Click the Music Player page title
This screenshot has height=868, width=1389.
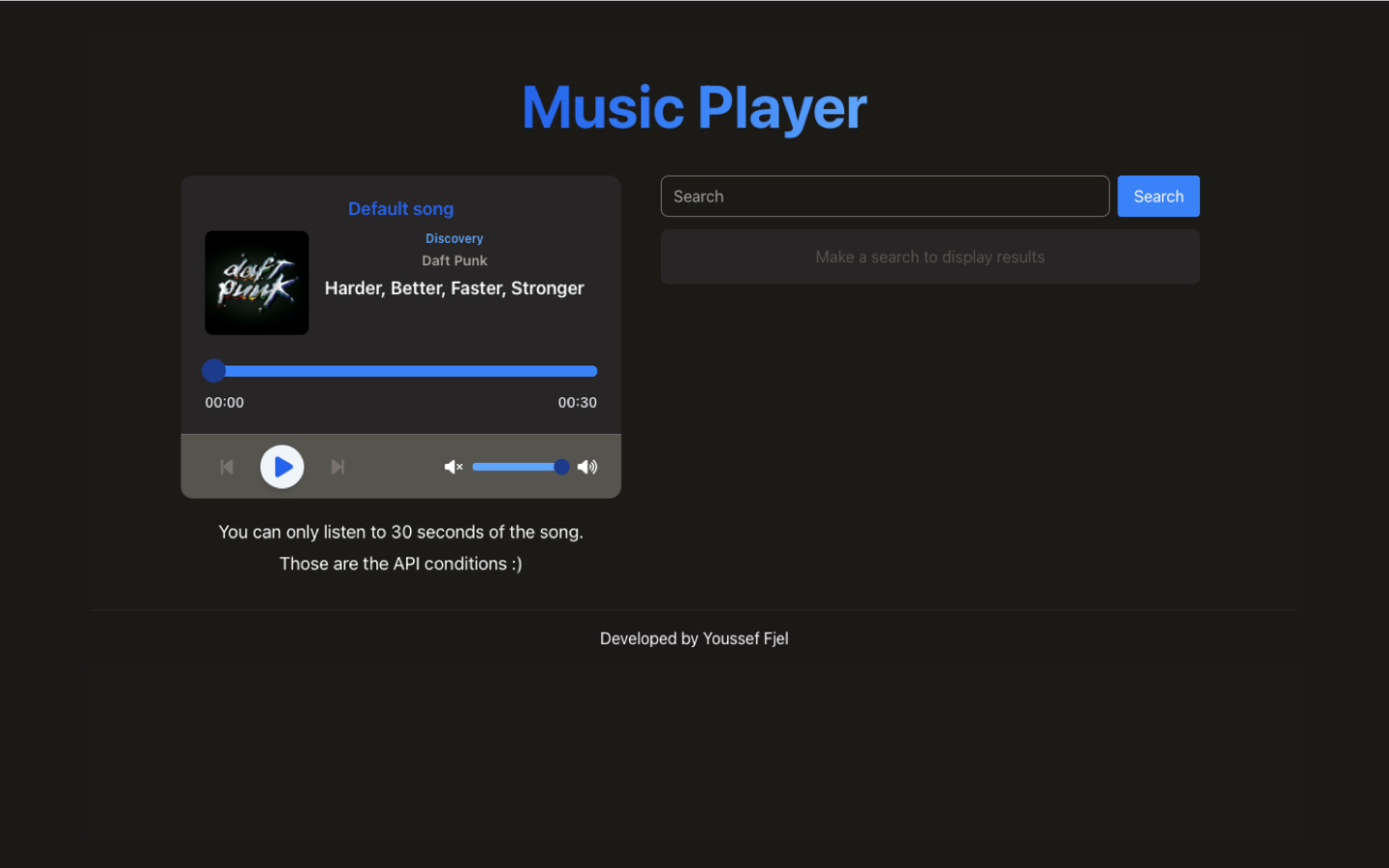click(x=694, y=106)
